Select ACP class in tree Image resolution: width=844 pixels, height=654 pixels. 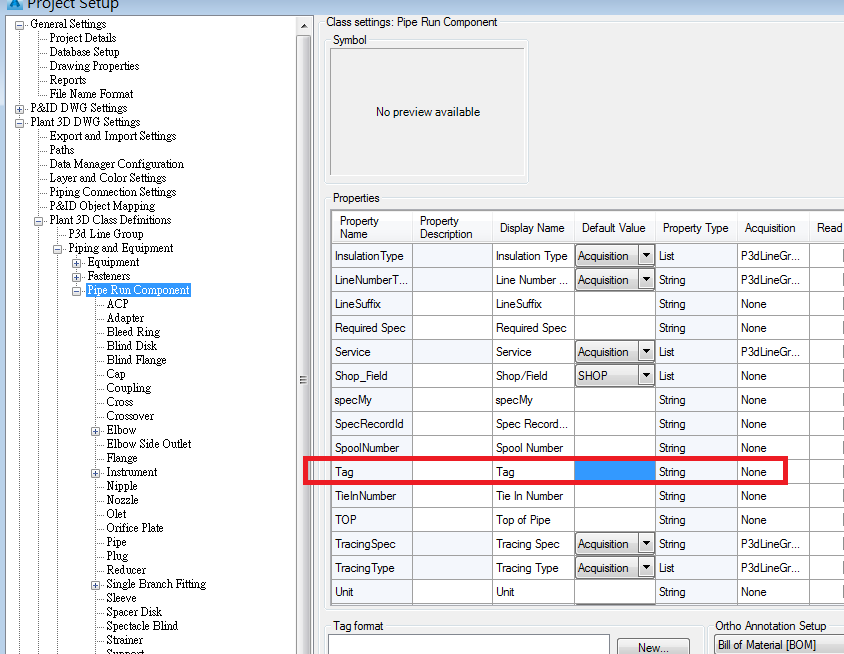pos(117,304)
